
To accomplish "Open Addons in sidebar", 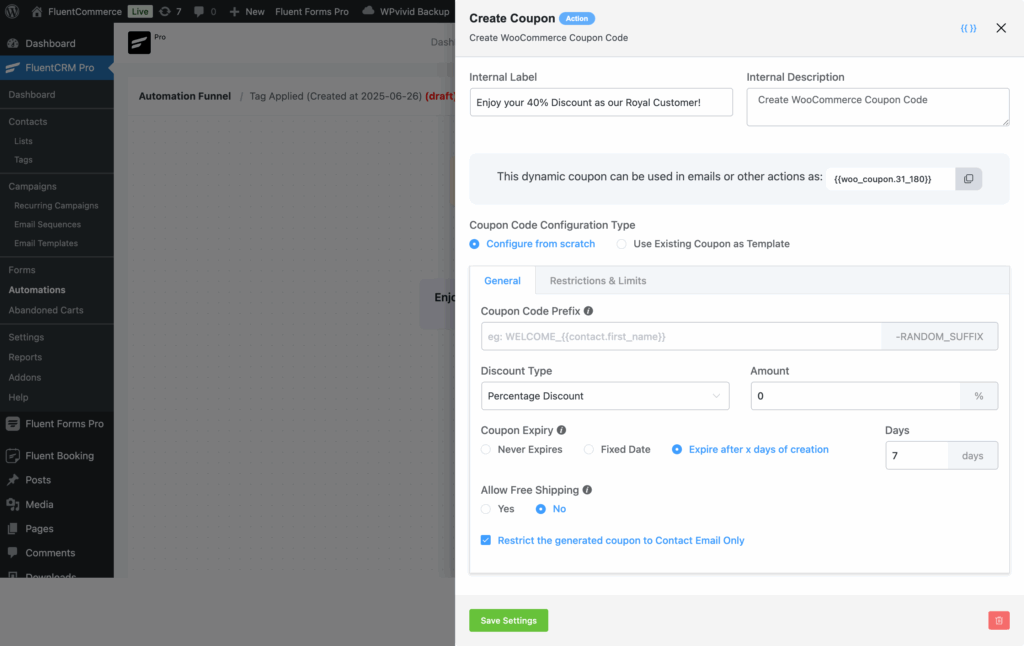I will 24,378.
